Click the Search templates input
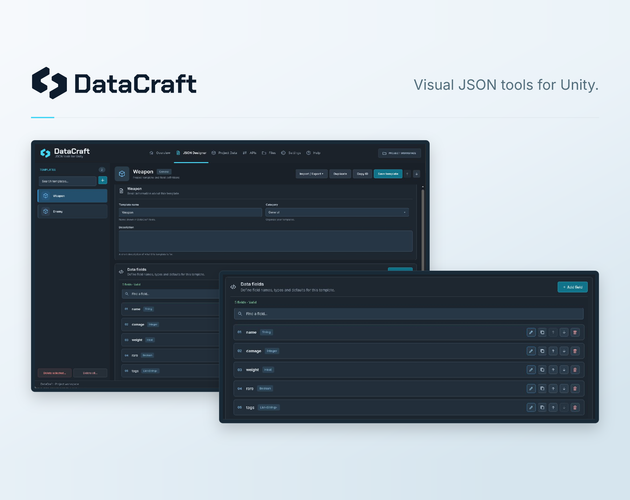The width and height of the screenshot is (630, 500). pyautogui.click(x=68, y=181)
